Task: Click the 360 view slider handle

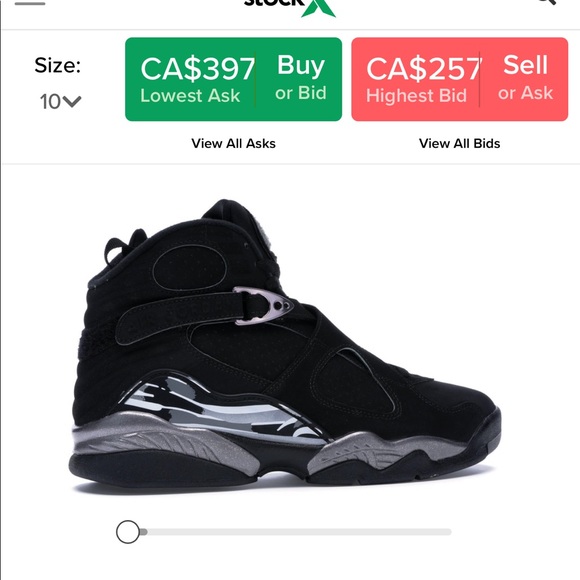Action: point(128,532)
